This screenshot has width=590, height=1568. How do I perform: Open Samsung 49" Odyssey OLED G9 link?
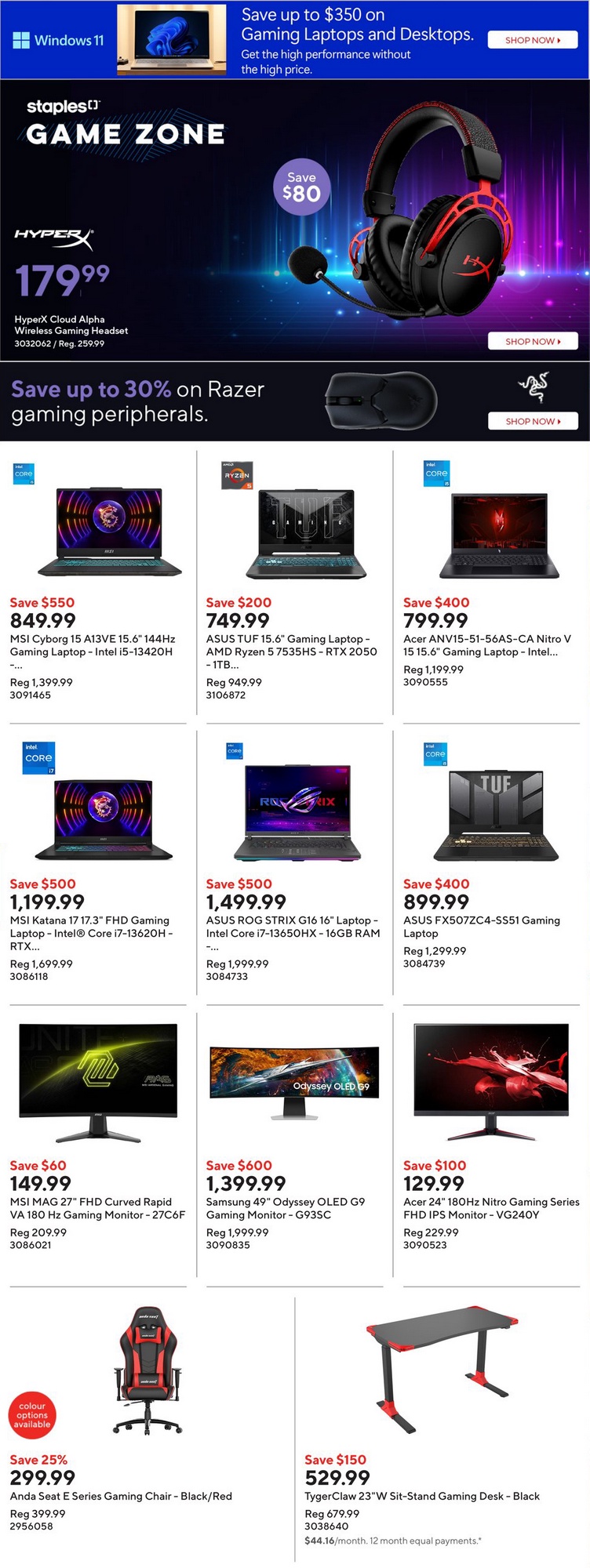tap(285, 1208)
